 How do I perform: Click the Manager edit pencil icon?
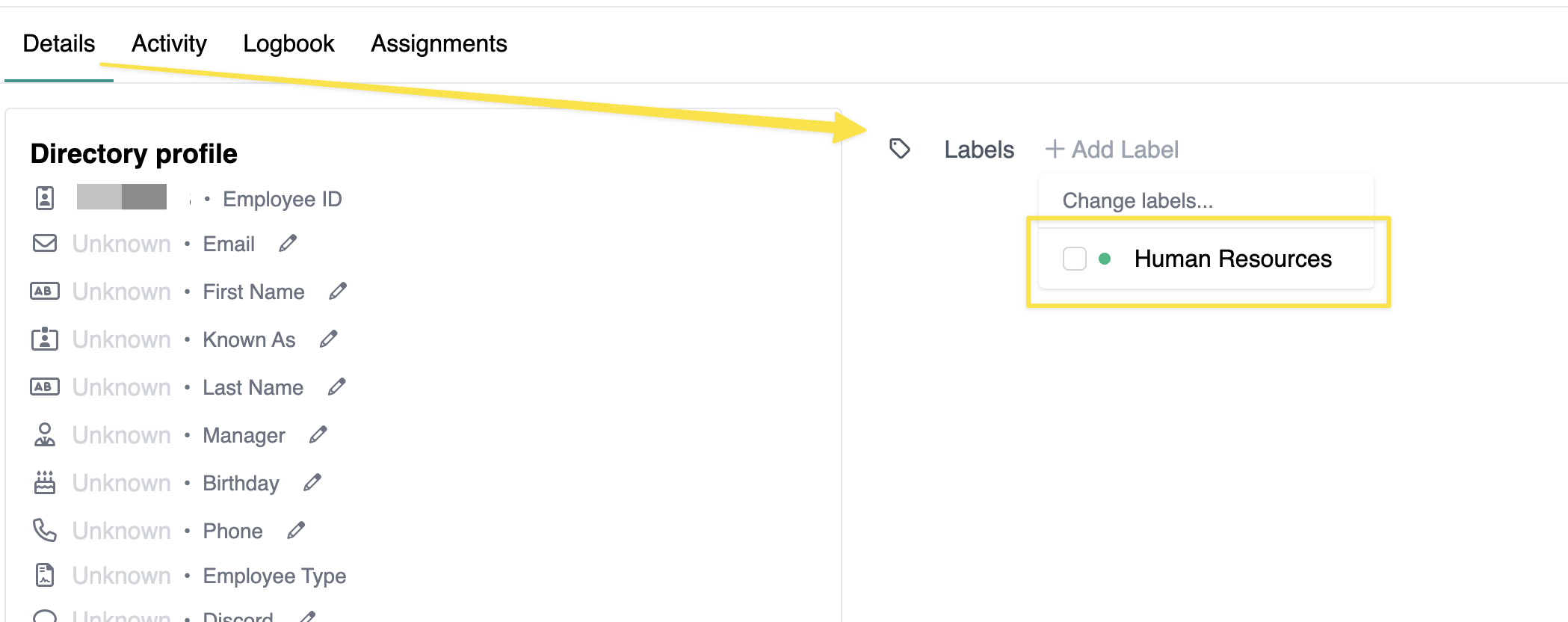(318, 435)
